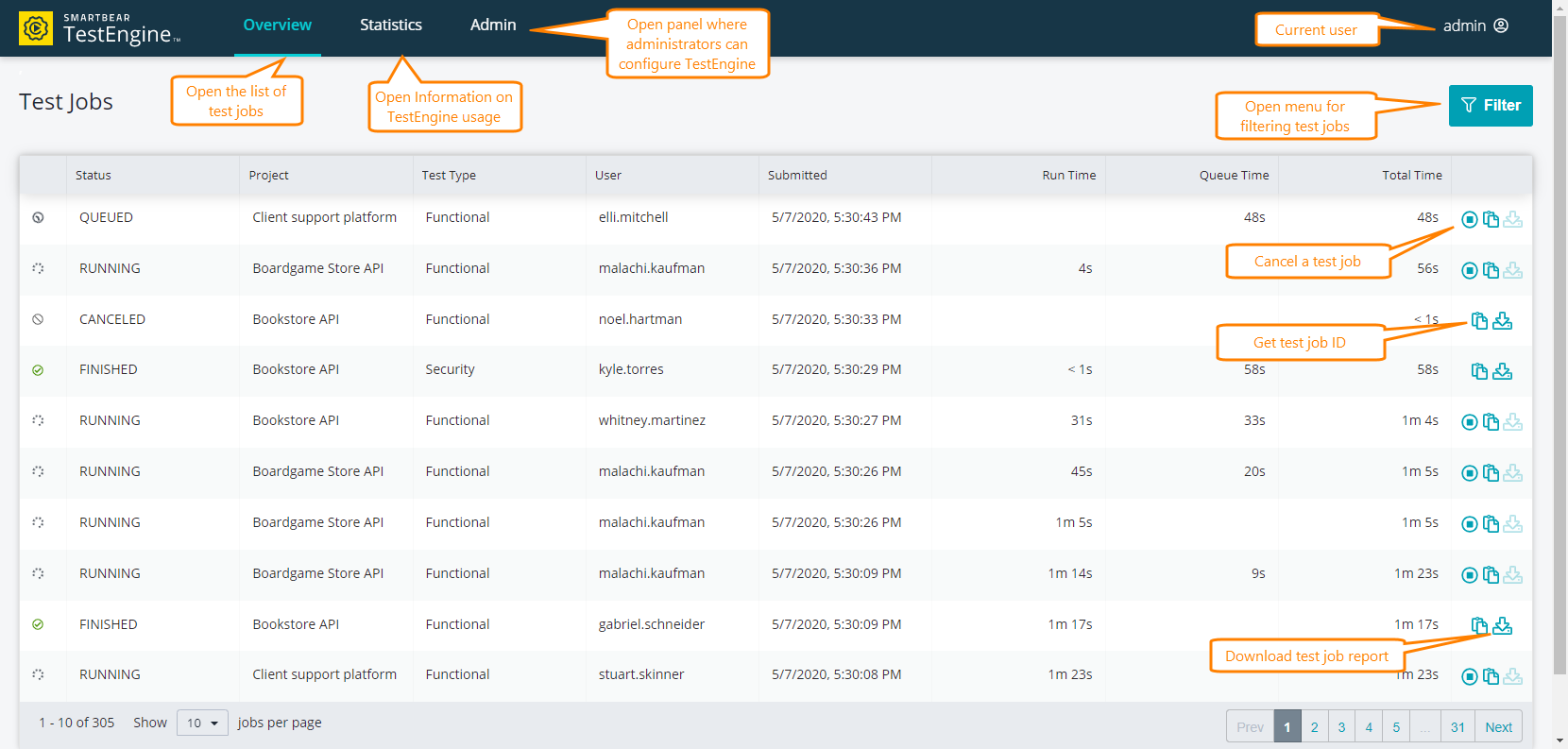1568x749 pixels.
Task: Copy ID of job submitted 5:30:36 PM
Action: click(x=1491, y=270)
